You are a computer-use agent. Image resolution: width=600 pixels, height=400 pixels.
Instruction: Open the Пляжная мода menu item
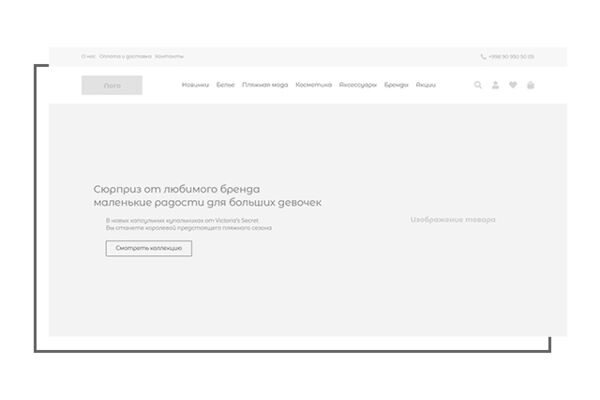tap(265, 85)
